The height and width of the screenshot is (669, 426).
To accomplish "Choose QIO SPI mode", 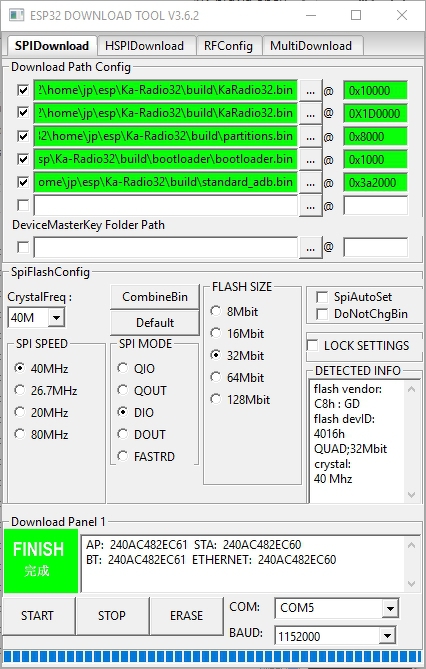I will (x=123, y=368).
